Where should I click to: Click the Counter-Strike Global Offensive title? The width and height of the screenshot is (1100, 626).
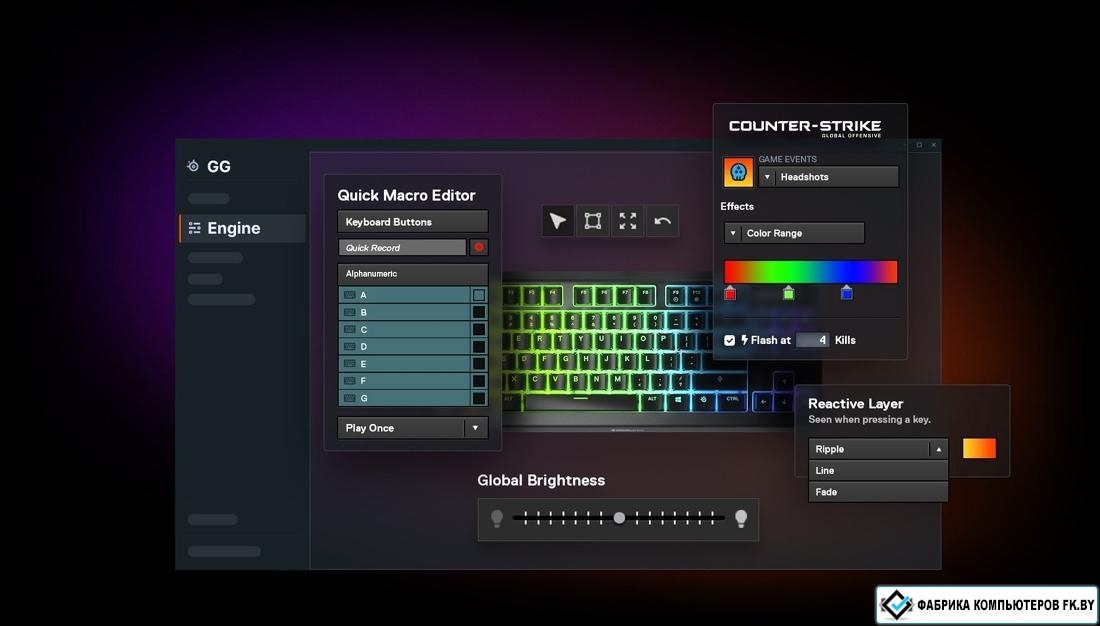coord(805,128)
